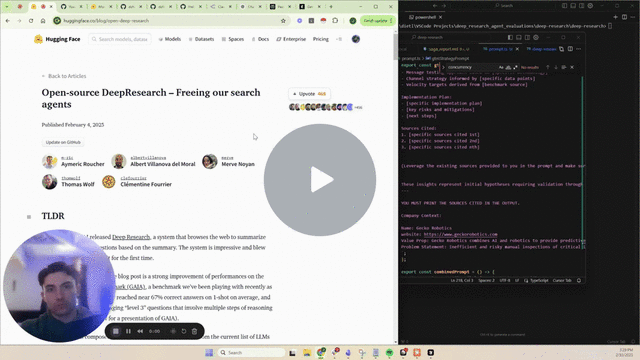
Task: Open the browser home page
Action: [x=43, y=20]
